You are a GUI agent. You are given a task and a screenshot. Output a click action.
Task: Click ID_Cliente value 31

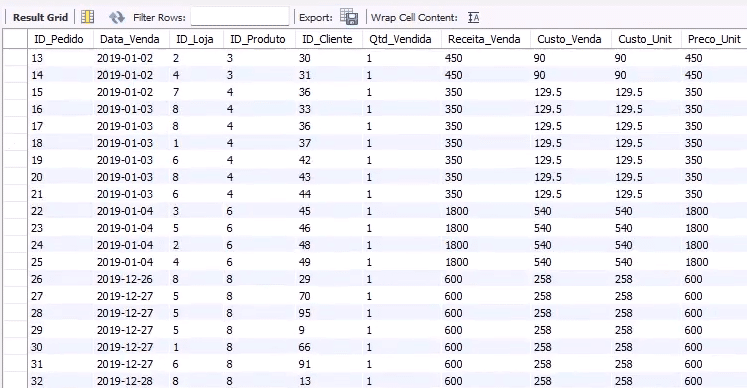(304, 75)
